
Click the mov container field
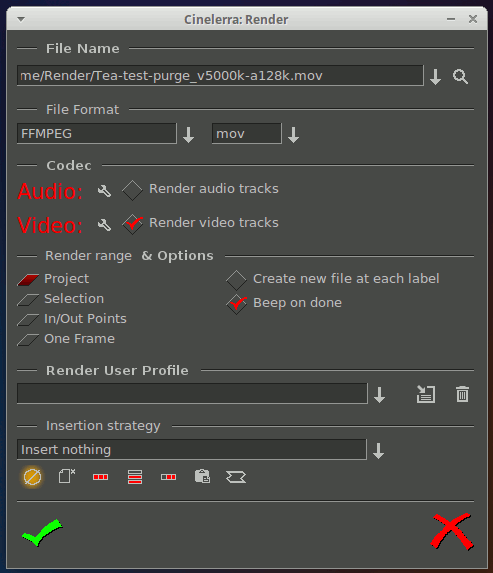point(247,133)
